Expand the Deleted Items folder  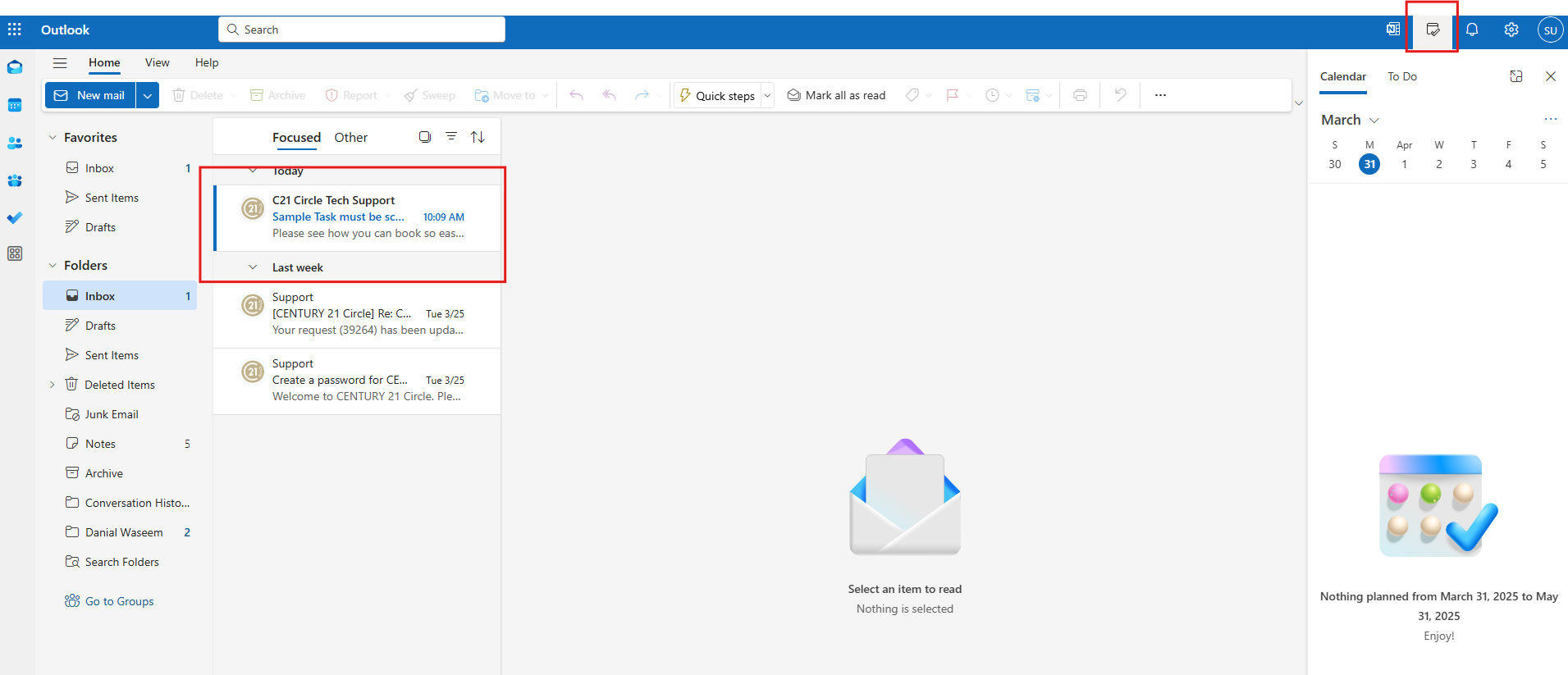coord(53,385)
